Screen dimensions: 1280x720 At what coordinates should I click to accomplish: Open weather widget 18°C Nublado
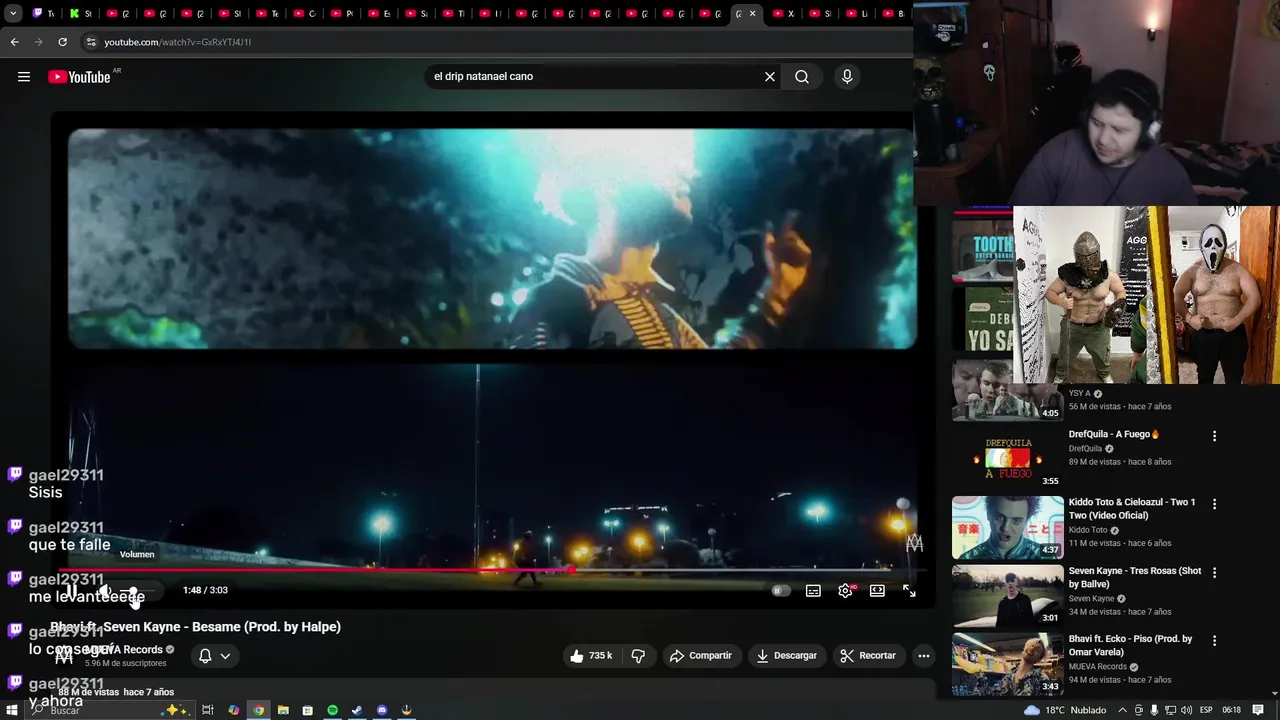pyautogui.click(x=1064, y=710)
